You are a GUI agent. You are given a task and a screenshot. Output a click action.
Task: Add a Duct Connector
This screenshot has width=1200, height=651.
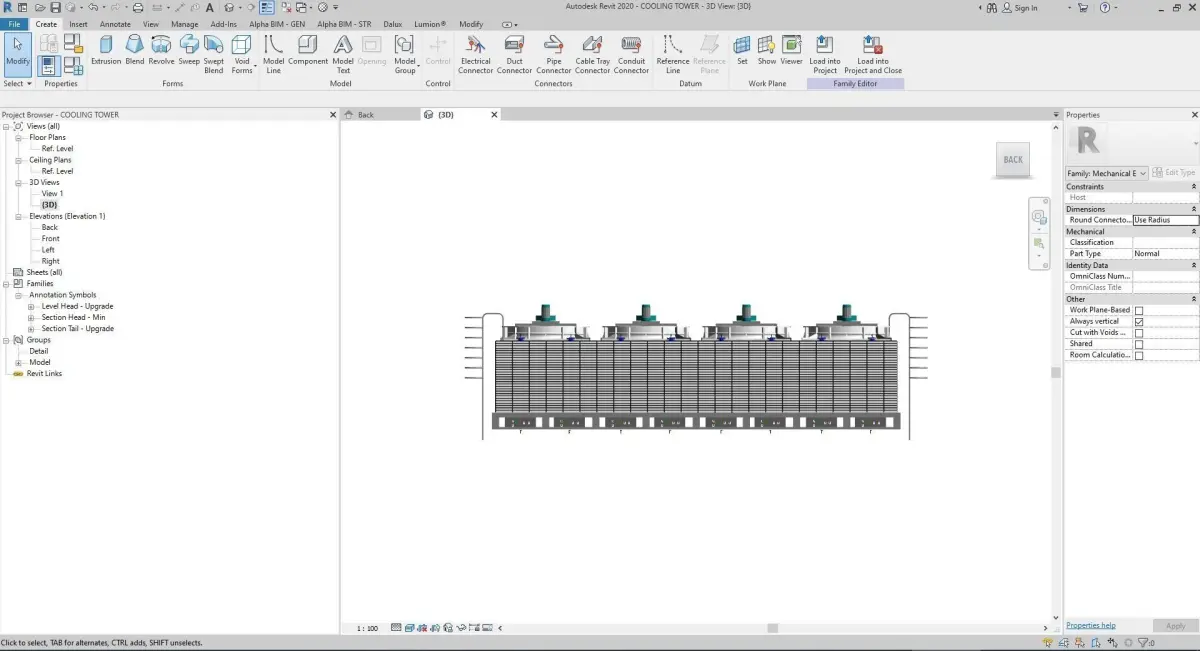(x=514, y=55)
